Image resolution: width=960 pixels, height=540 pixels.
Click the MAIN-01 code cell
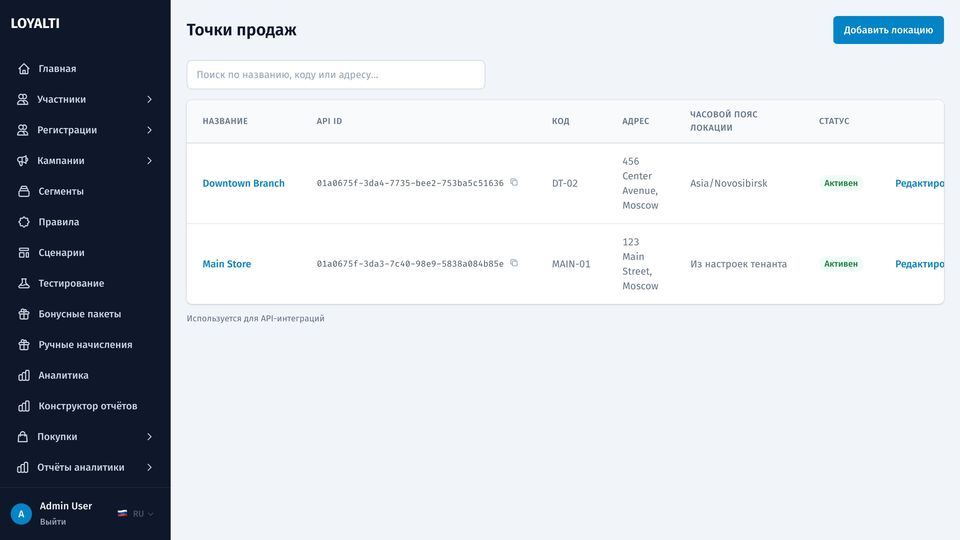571,264
